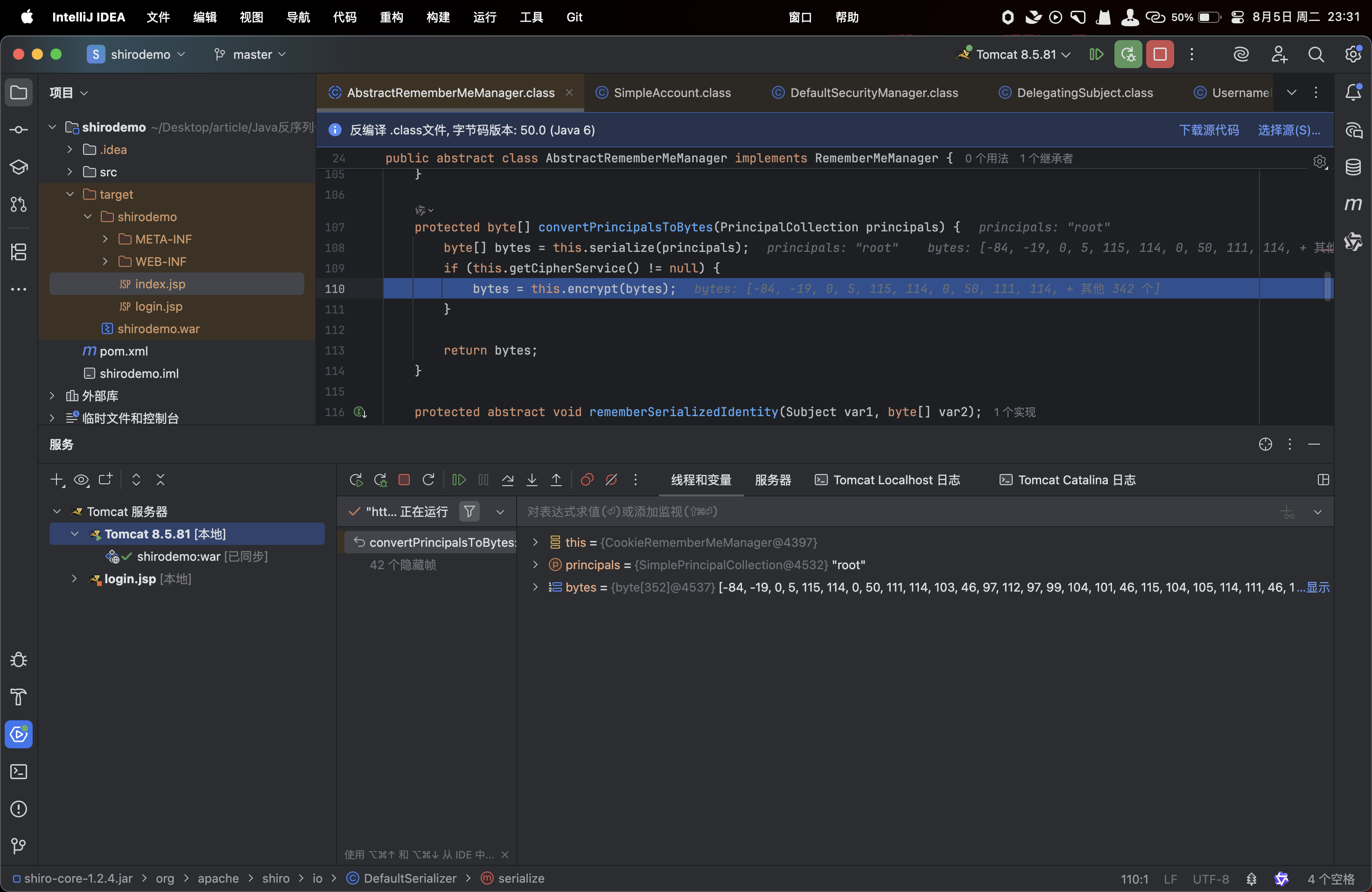This screenshot has width=1372, height=892.
Task: Click Step Over in debugger toolbar
Action: pos(507,480)
